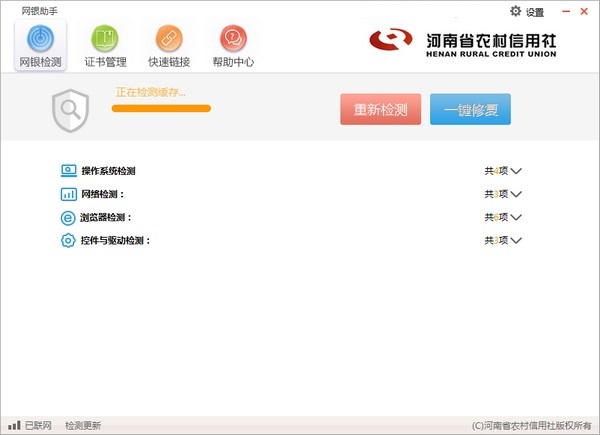The image size is (600, 435).
Task: Open the 帮助中心 help icon
Action: pos(233,40)
